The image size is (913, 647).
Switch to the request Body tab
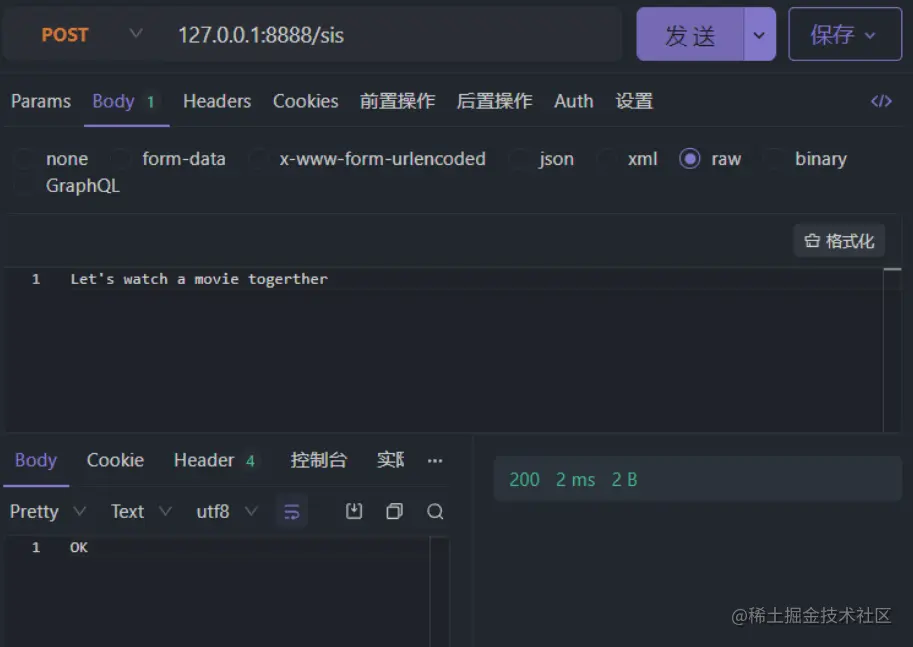tap(125, 101)
